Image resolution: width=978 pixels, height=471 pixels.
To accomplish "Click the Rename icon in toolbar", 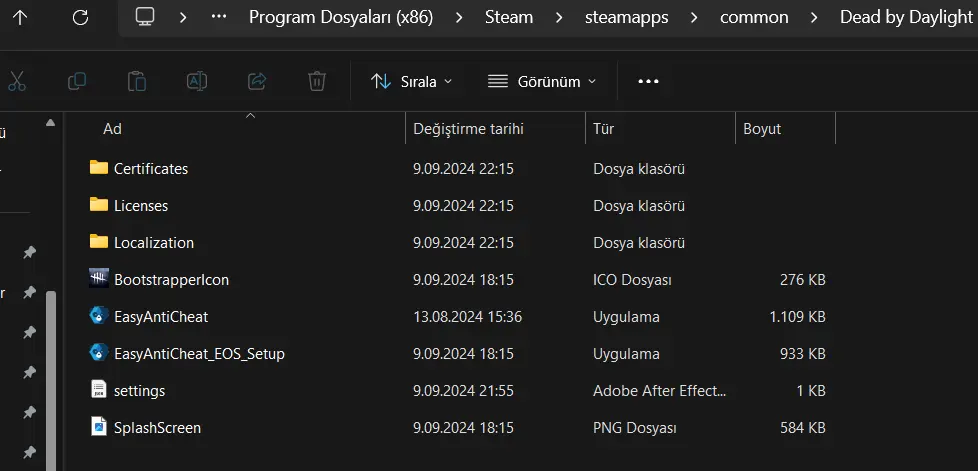I will (x=196, y=81).
